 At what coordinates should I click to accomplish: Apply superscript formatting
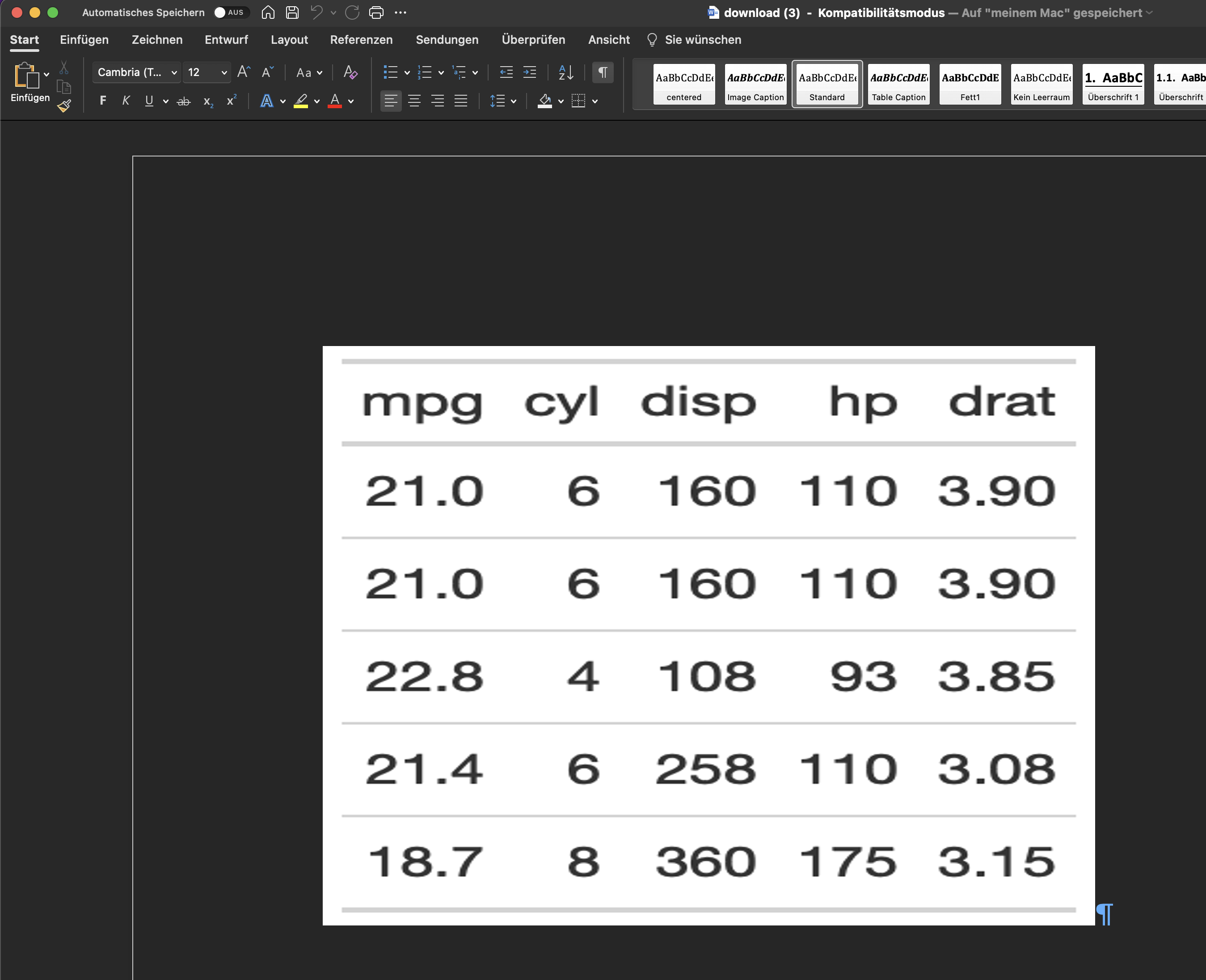coord(232,101)
